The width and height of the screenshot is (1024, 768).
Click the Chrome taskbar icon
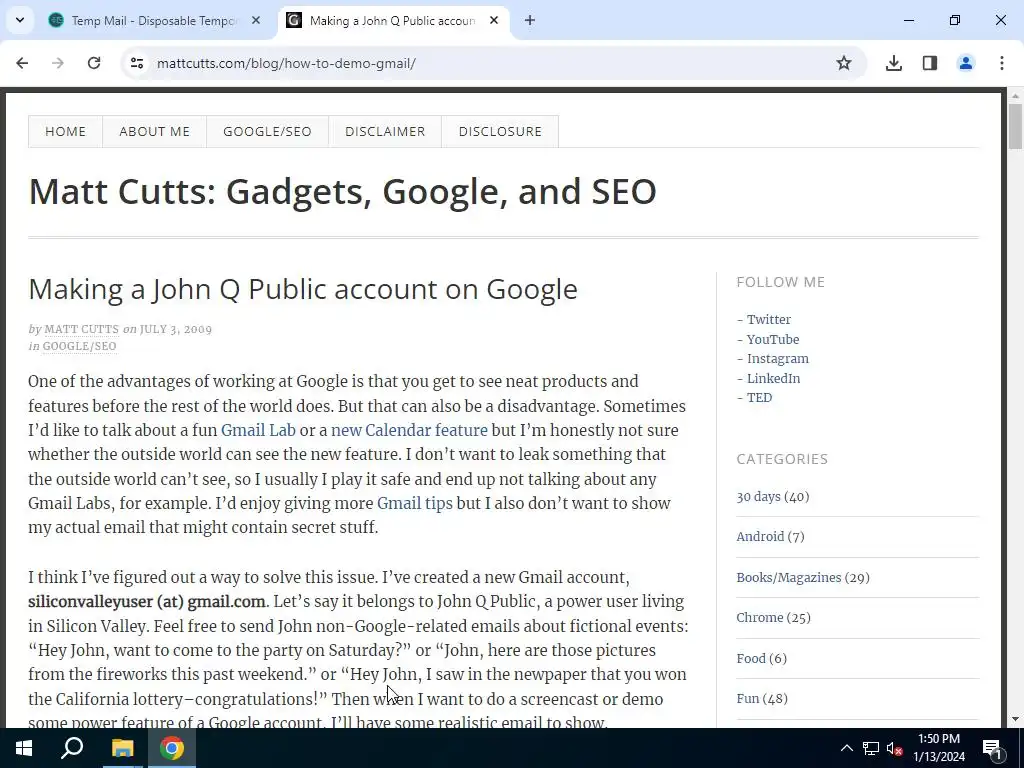pos(172,748)
